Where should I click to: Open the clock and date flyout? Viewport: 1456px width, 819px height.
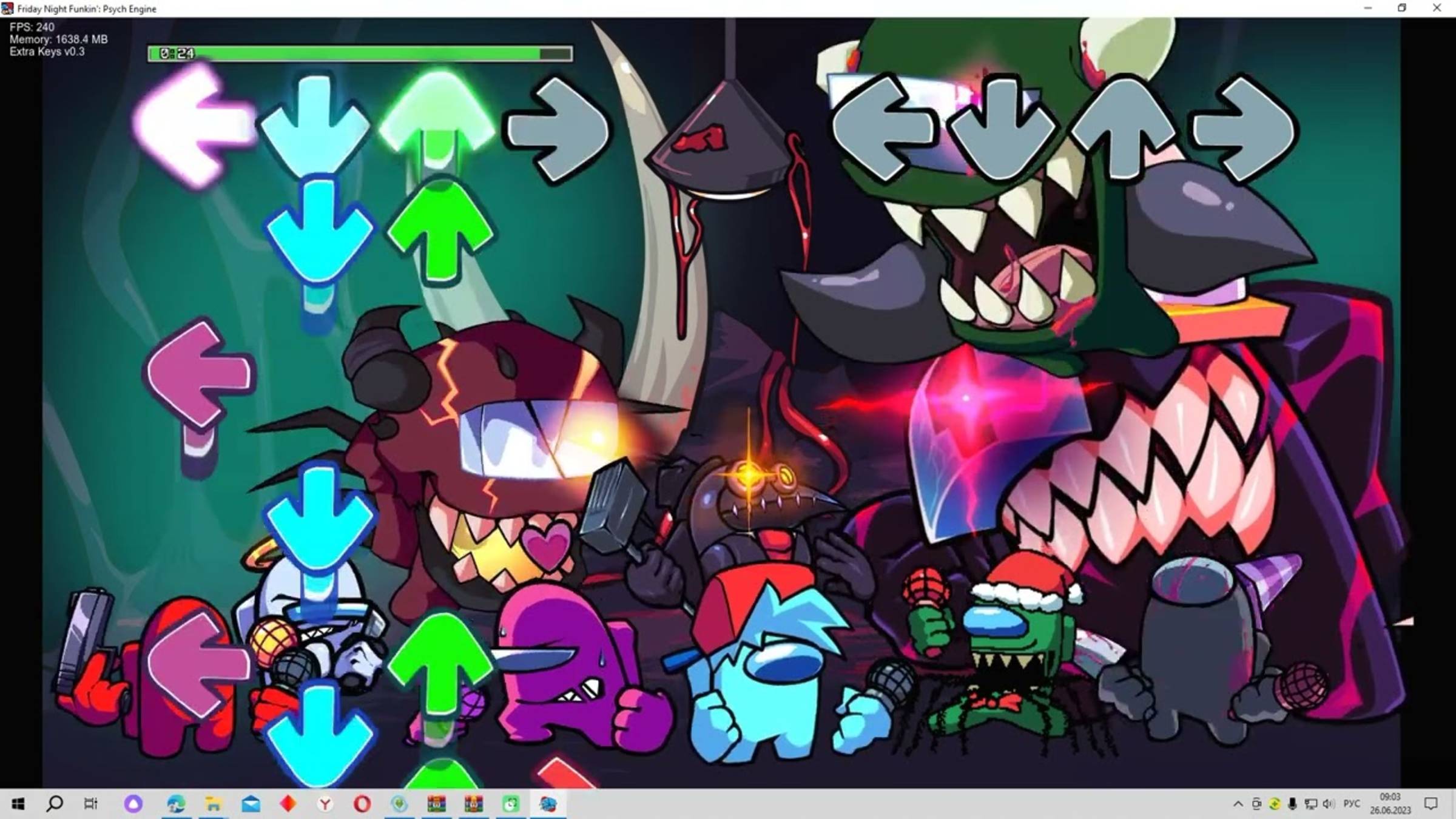(1390, 804)
